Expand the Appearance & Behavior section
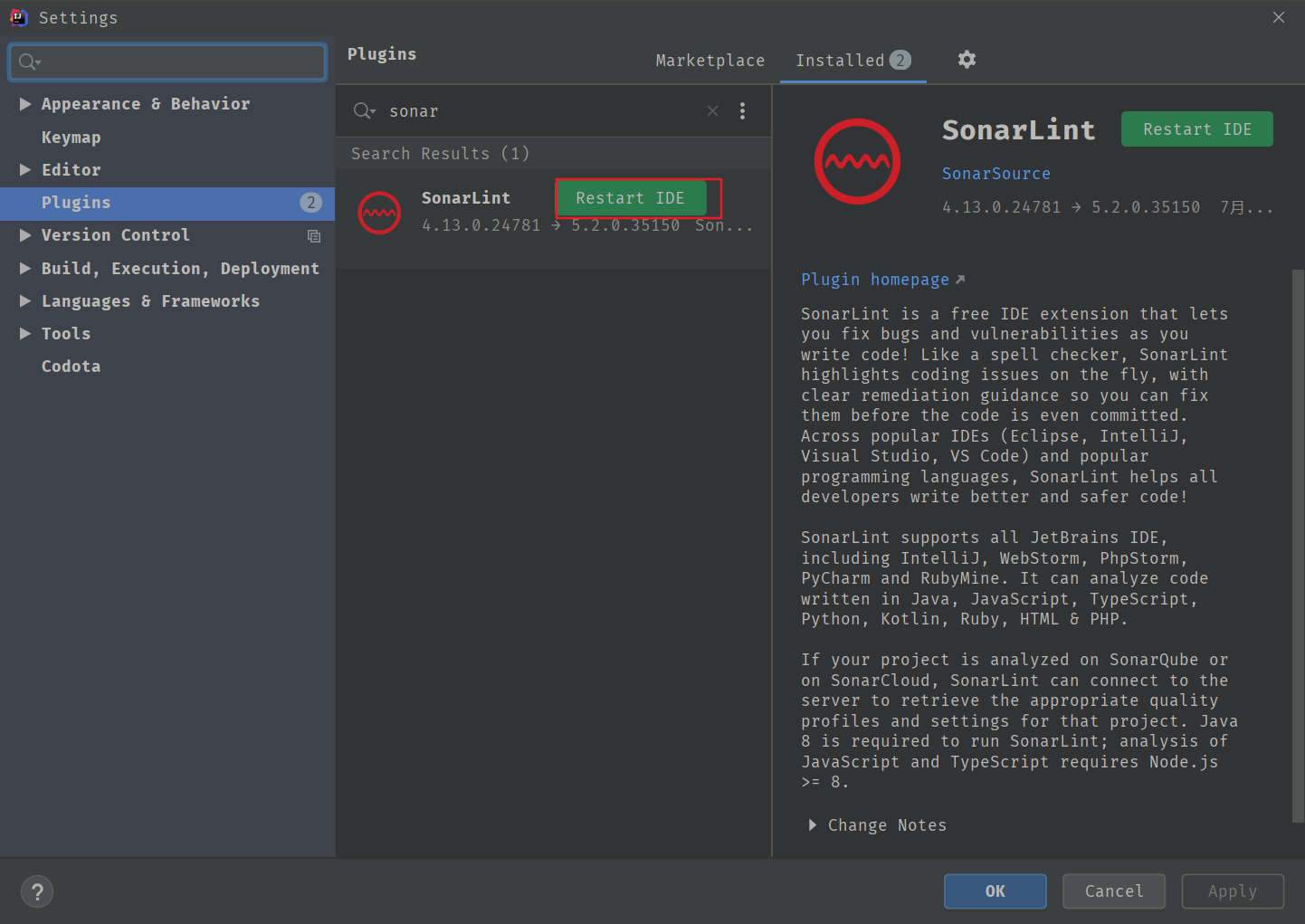 (25, 103)
